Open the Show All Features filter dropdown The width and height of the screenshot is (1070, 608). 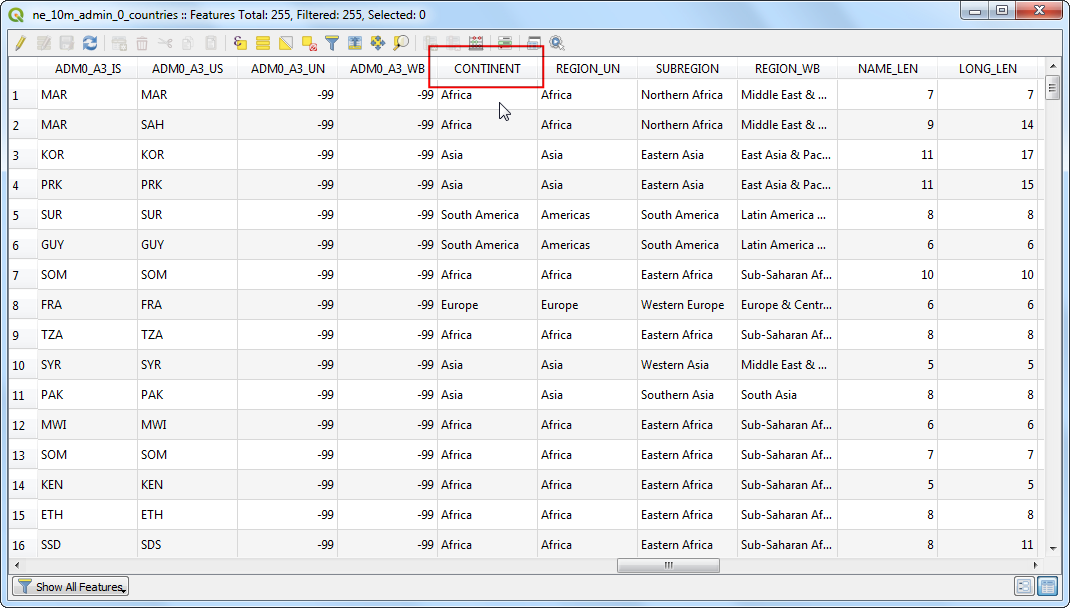[x=70, y=587]
